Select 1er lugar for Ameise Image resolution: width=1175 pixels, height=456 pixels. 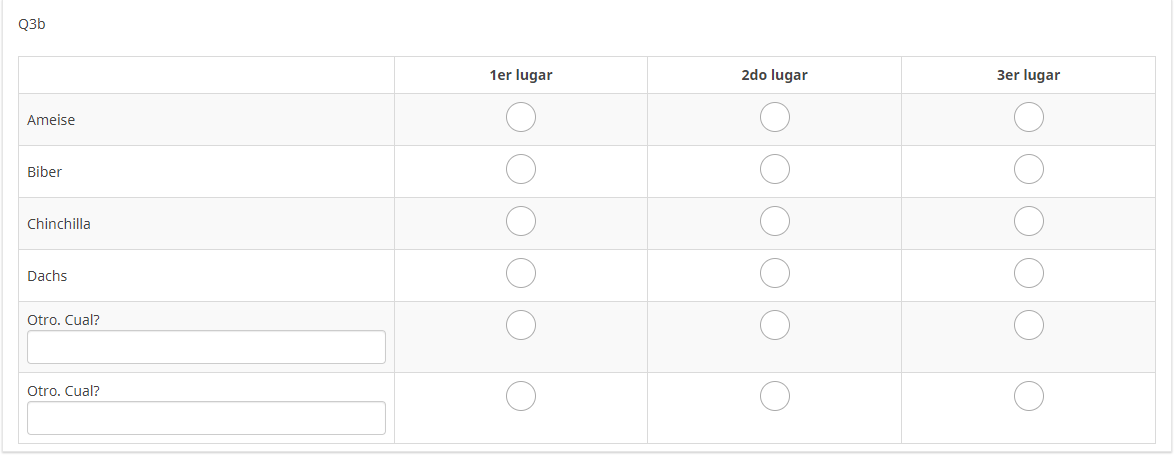click(521, 118)
